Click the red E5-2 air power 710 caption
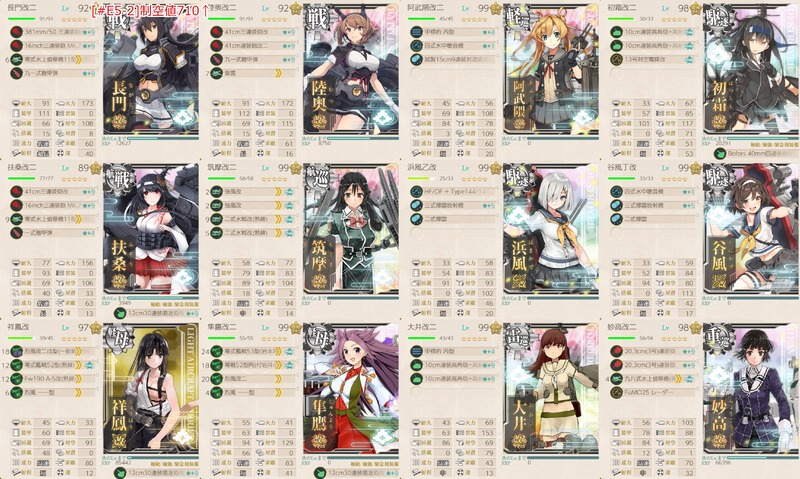800x479 pixels. point(151,10)
